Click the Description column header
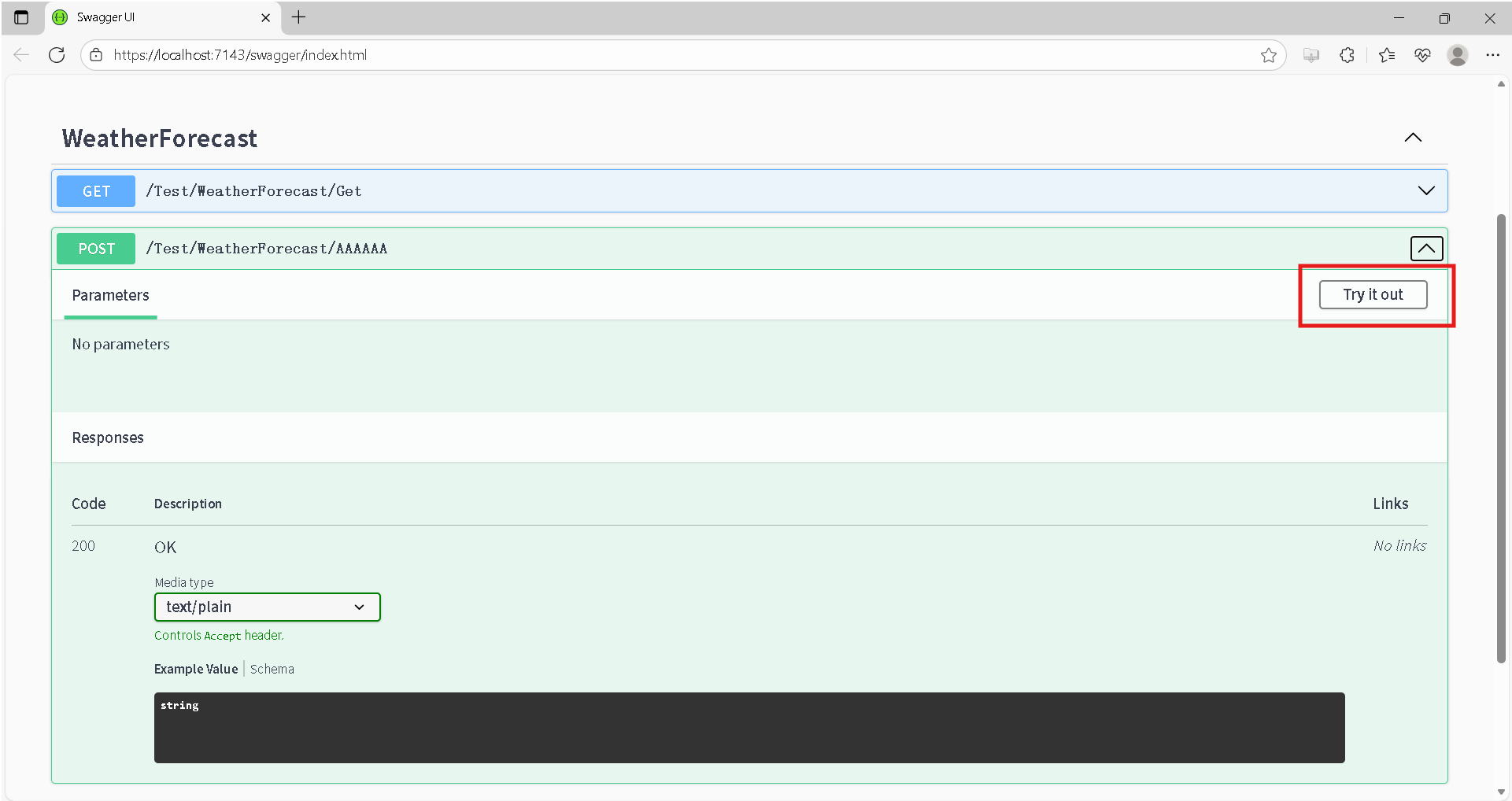 click(188, 504)
